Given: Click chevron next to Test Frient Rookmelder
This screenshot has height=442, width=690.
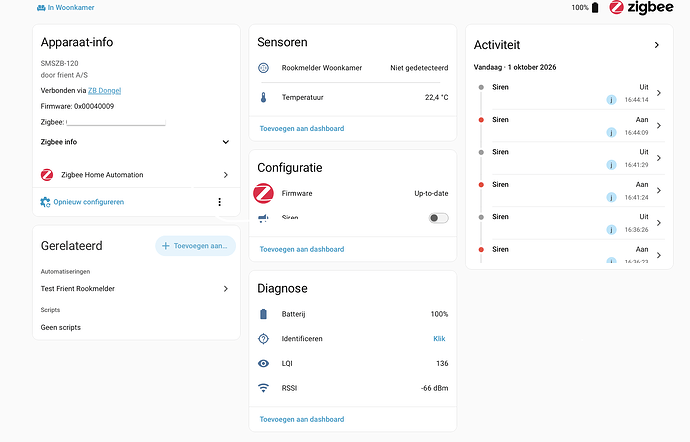Looking at the screenshot, I should pos(226,289).
